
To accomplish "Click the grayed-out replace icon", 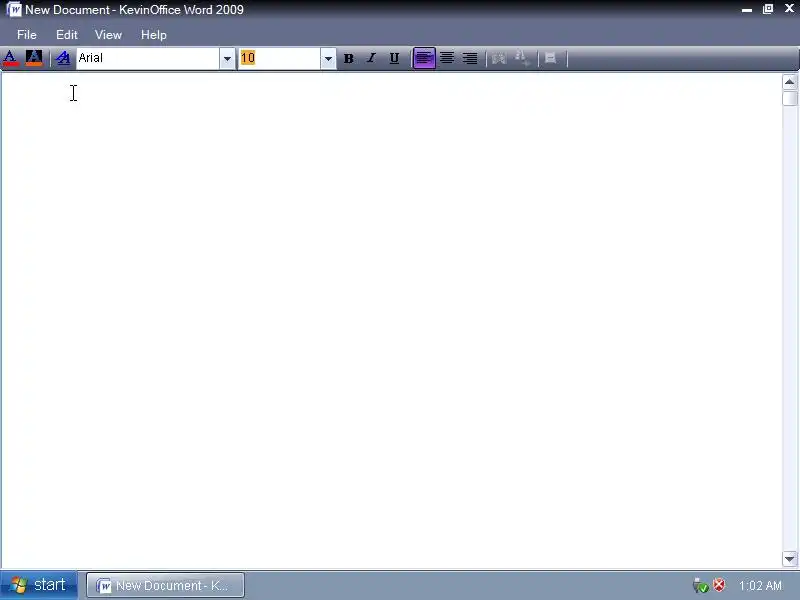I will click(522, 59).
